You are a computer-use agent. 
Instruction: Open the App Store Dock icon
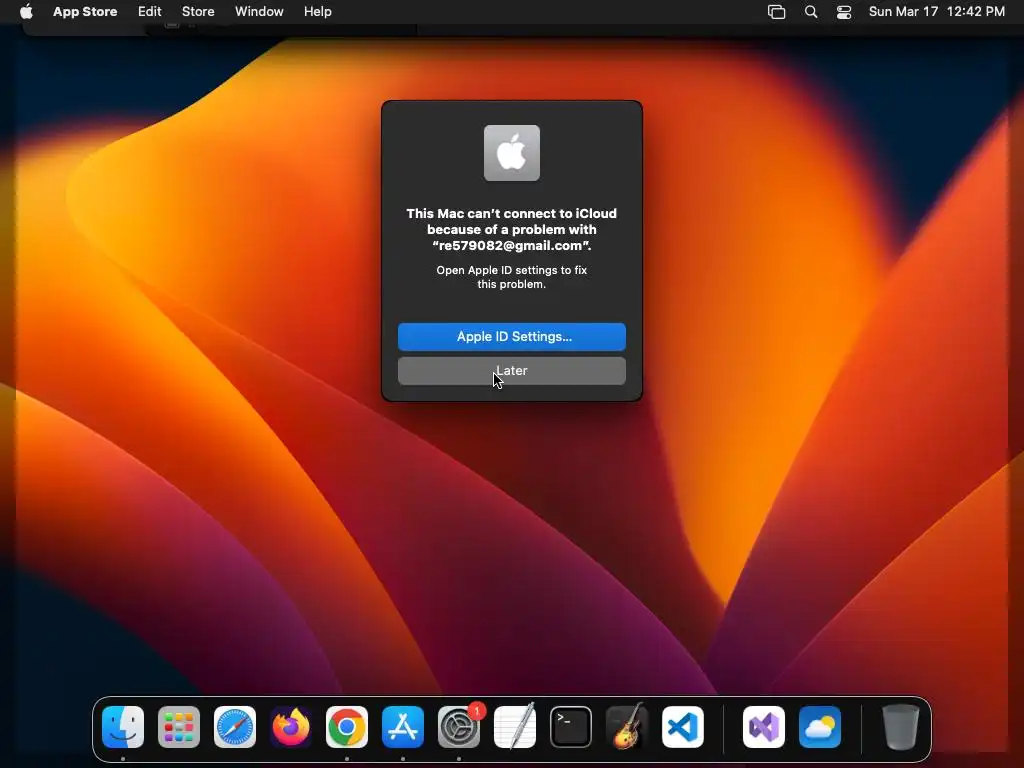tap(403, 727)
